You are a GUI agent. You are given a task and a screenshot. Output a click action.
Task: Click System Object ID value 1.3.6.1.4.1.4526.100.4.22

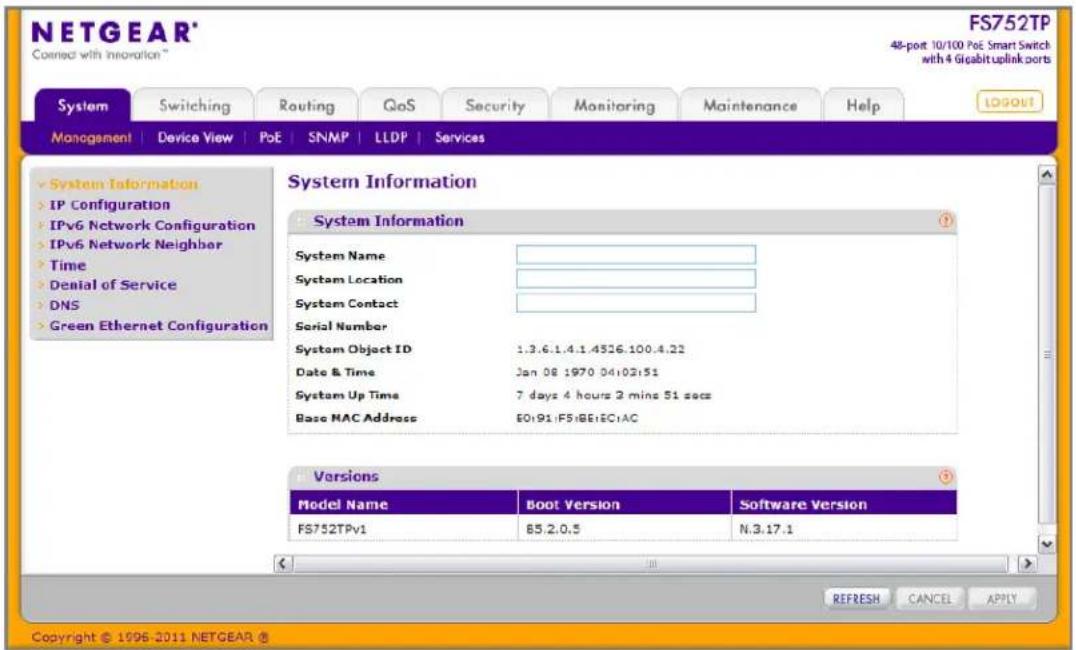tap(600, 349)
